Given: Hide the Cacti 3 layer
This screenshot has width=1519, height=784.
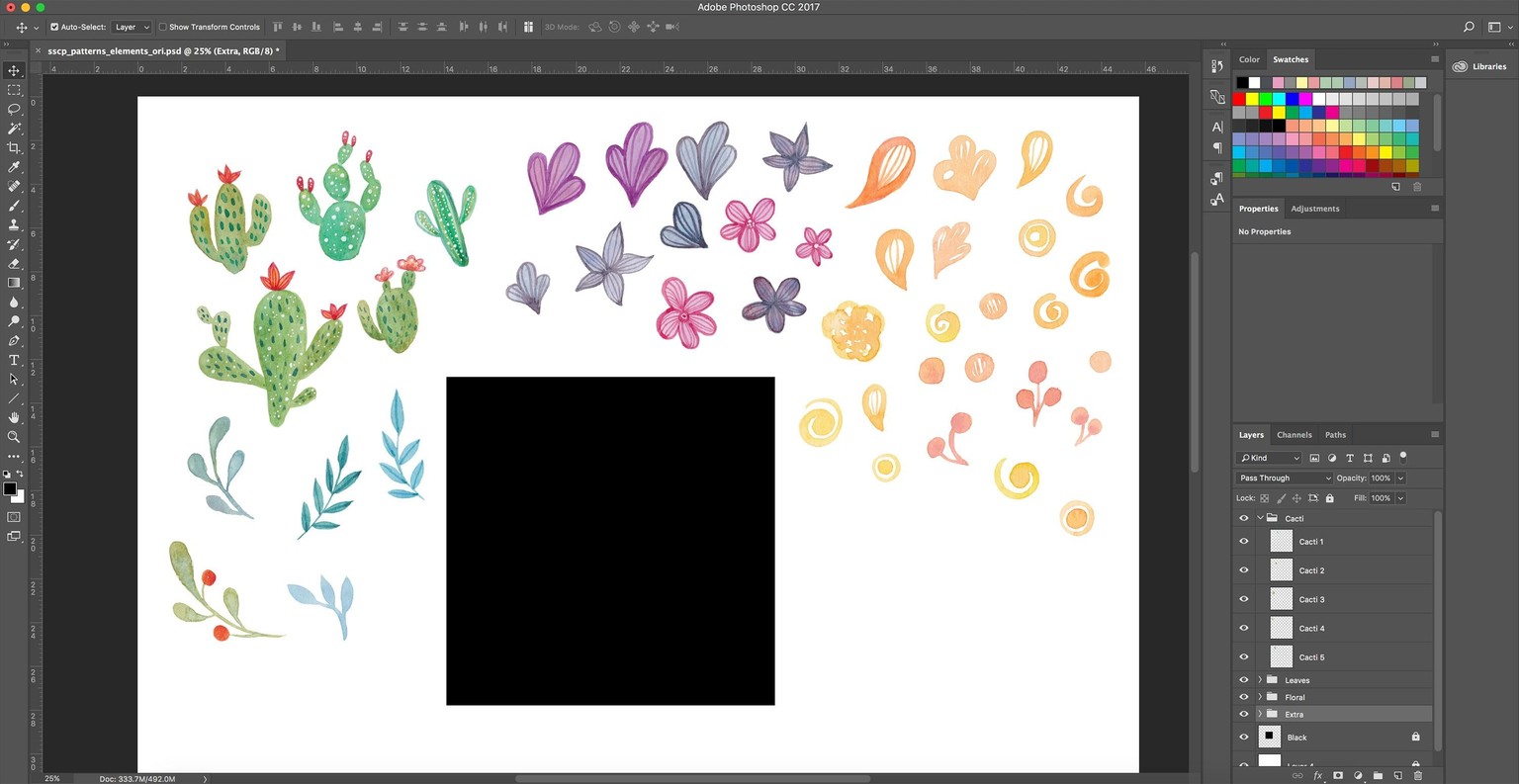Looking at the screenshot, I should [1244, 599].
